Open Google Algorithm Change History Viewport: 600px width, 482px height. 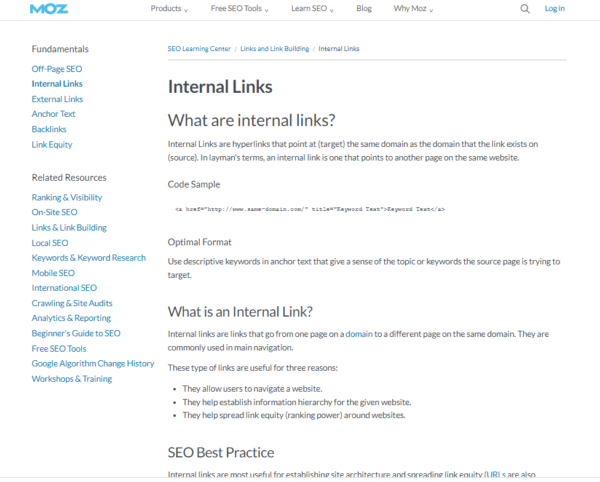coord(93,364)
